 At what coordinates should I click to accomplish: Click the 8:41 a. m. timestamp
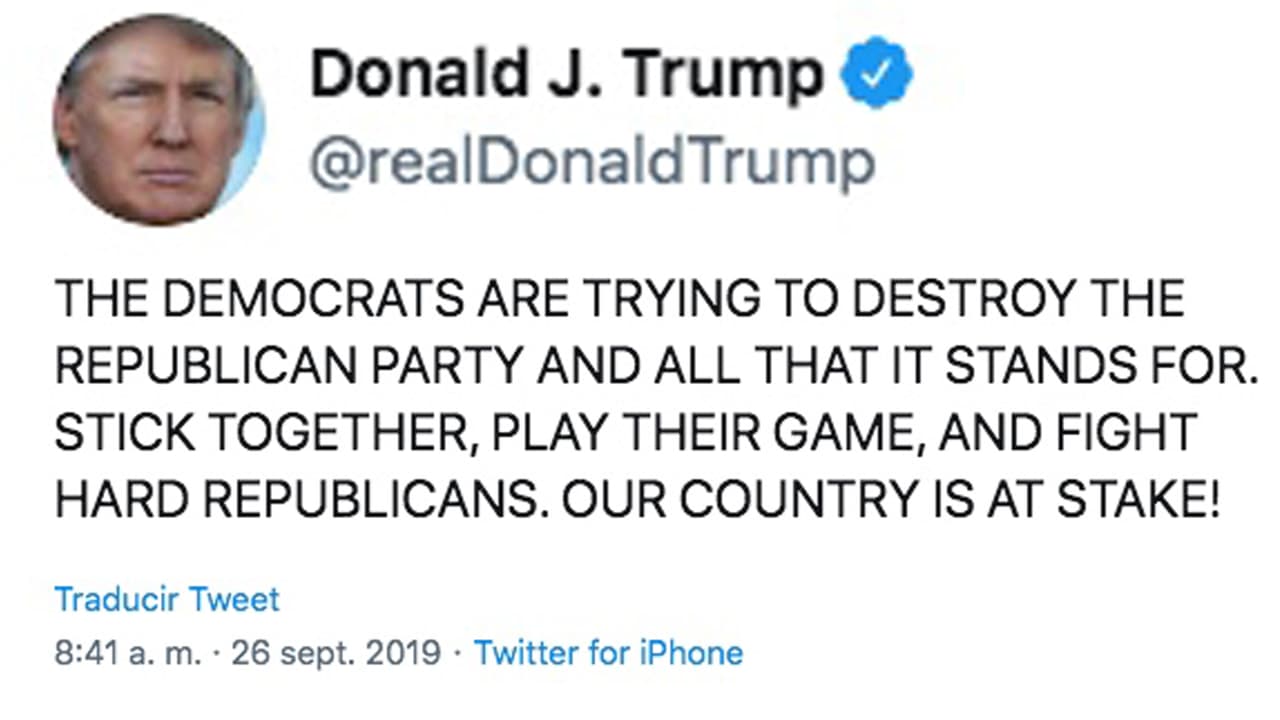(x=130, y=653)
